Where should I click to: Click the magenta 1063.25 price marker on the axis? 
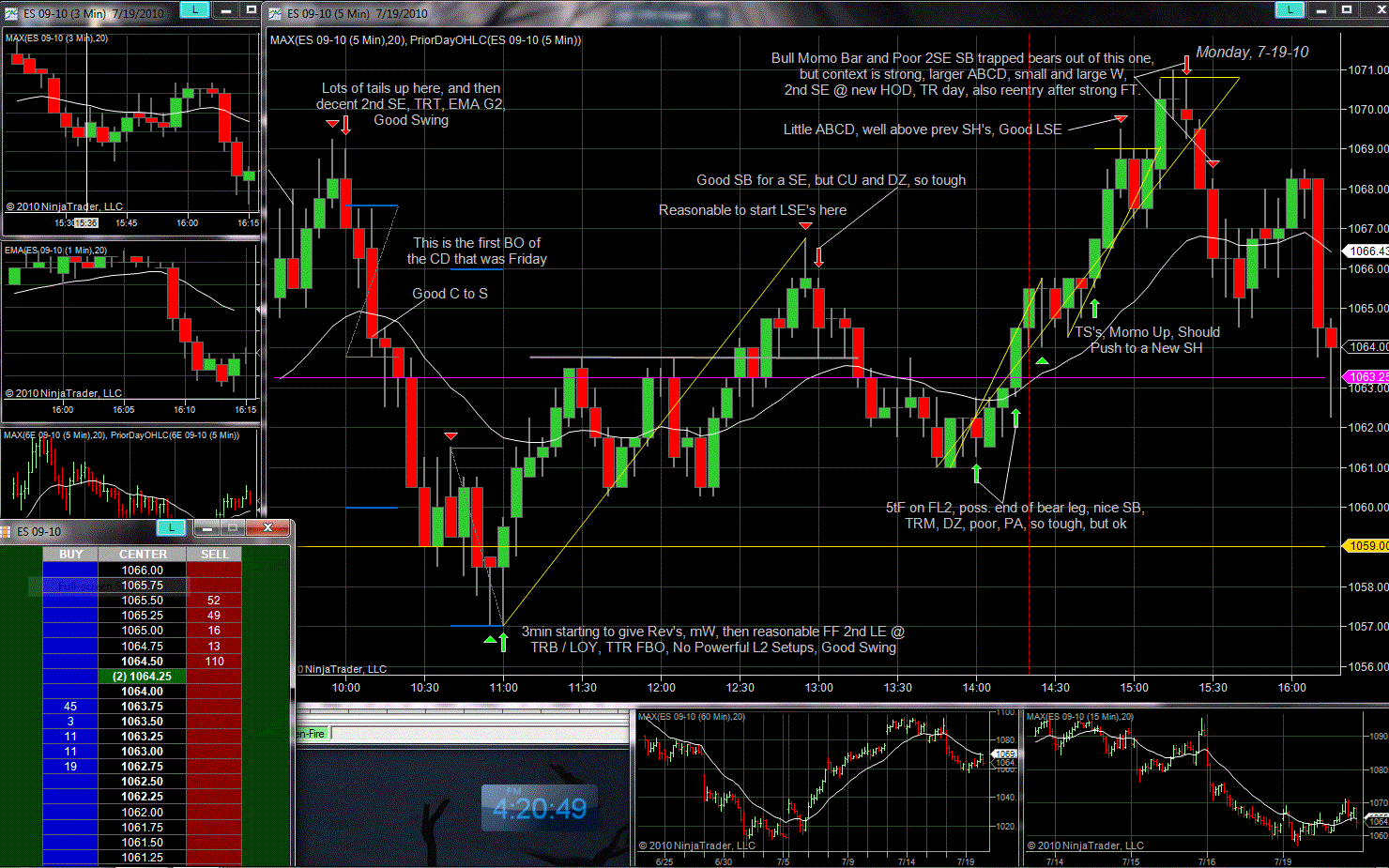click(x=1366, y=377)
